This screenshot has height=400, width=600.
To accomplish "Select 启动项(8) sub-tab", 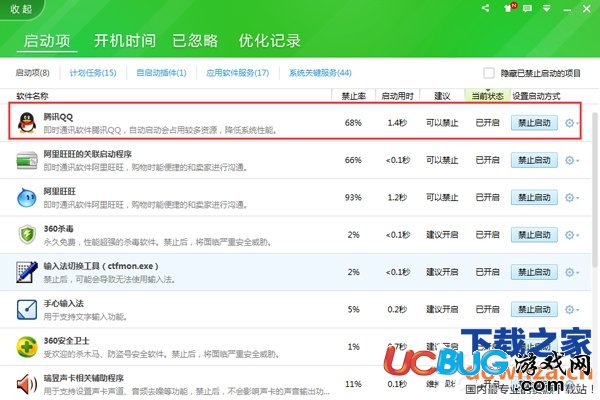I will pyautogui.click(x=33, y=73).
